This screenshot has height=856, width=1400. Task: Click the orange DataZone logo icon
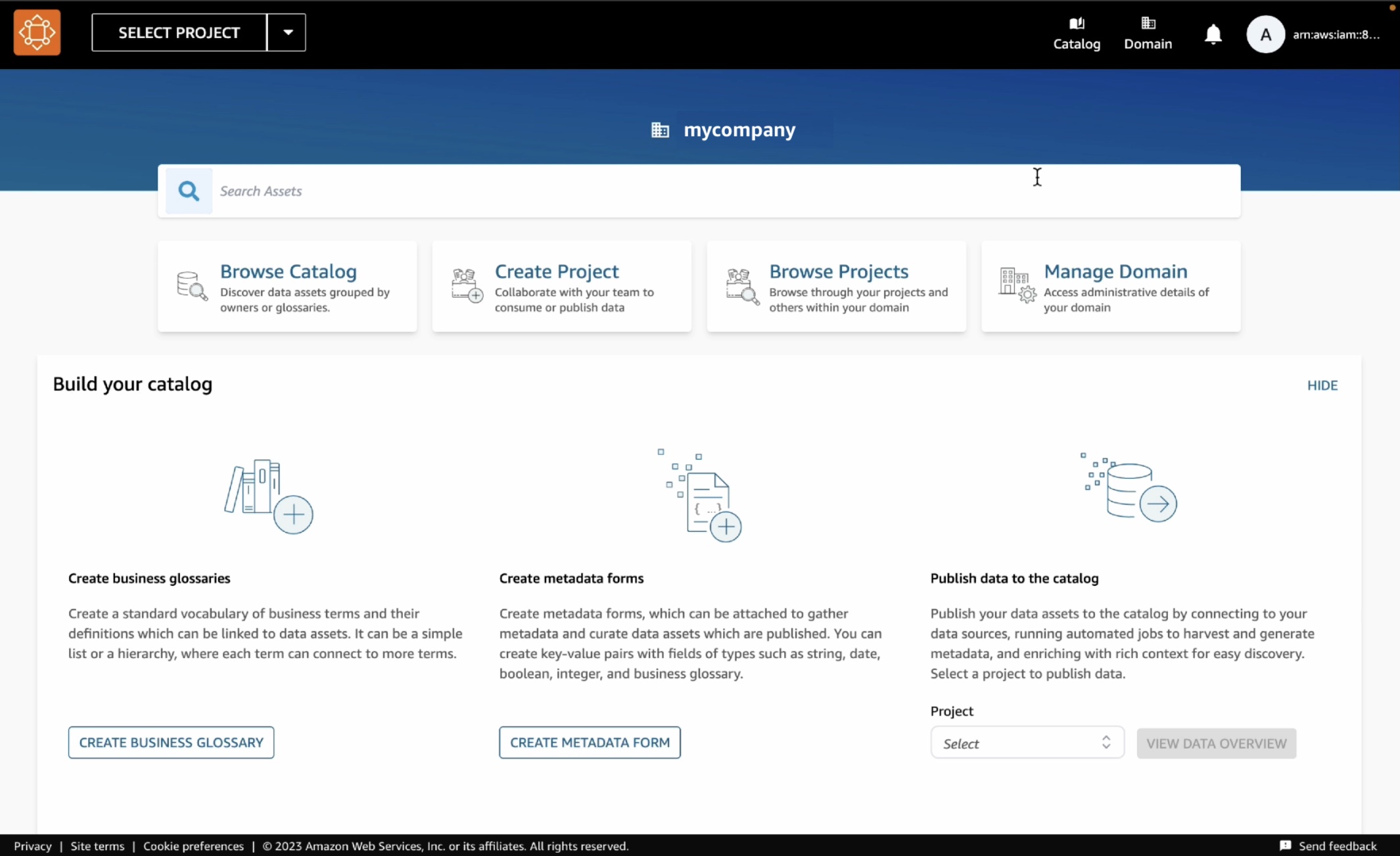[x=37, y=32]
